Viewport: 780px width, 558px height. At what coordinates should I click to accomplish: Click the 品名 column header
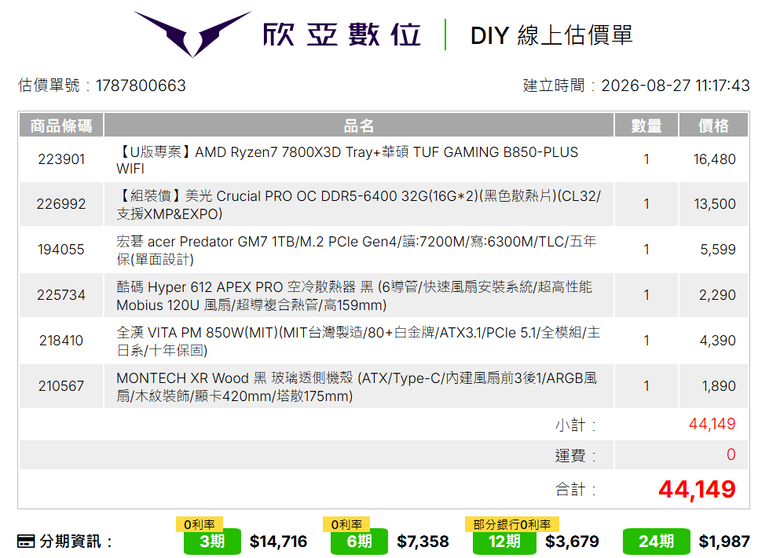(x=359, y=125)
